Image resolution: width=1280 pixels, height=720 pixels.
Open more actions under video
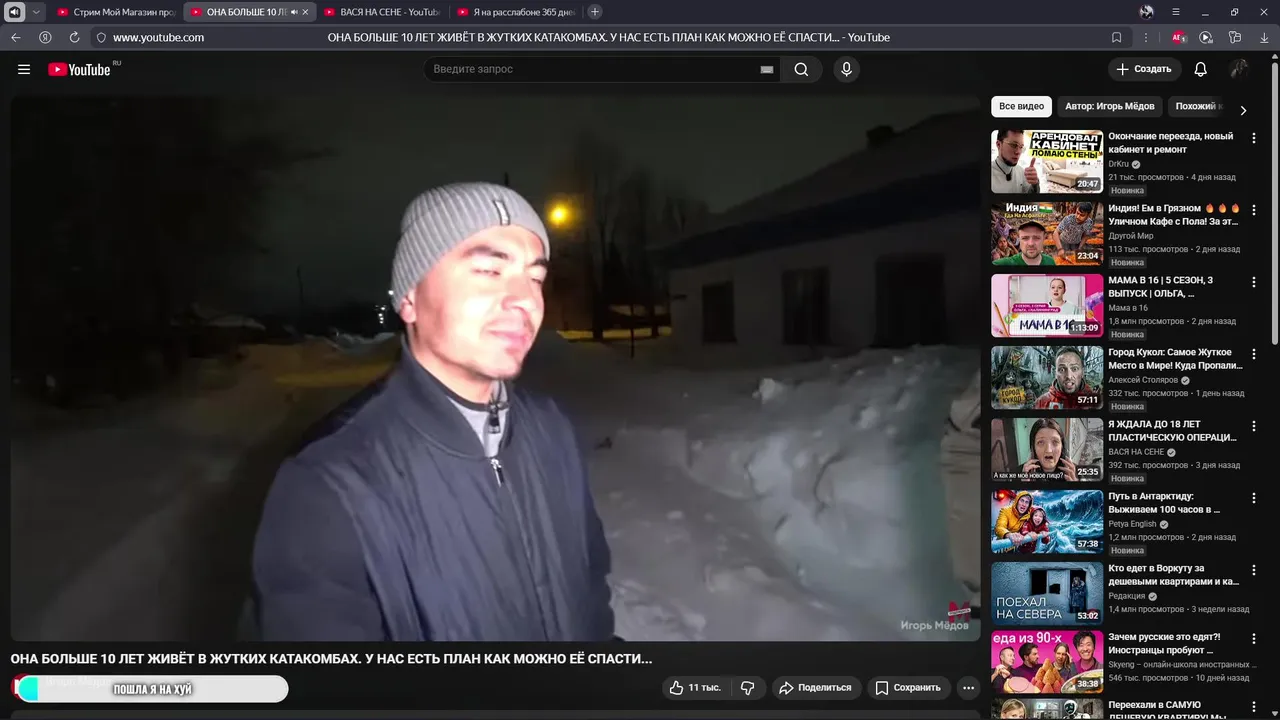pyautogui.click(x=968, y=688)
